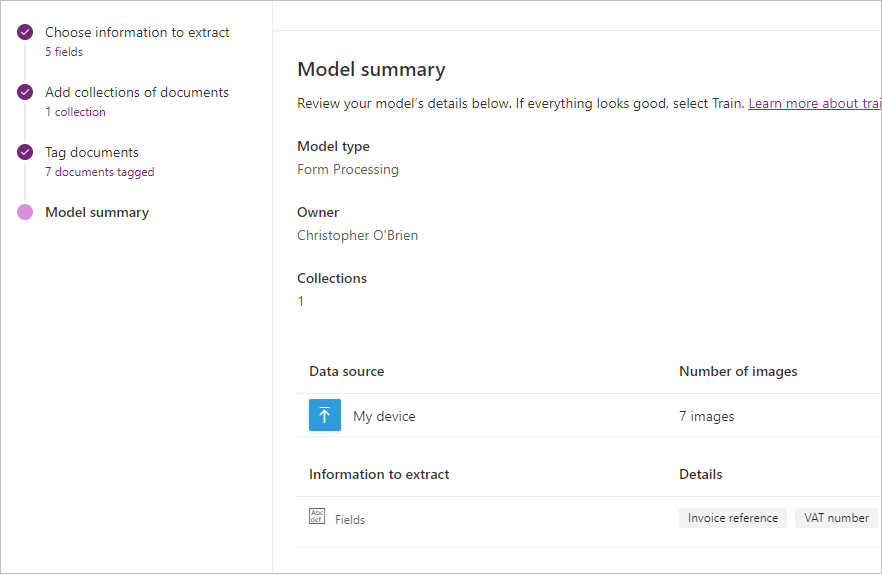Click the 1 collection subtext
Viewport: 882px width, 574px height.
pyautogui.click(x=75, y=112)
